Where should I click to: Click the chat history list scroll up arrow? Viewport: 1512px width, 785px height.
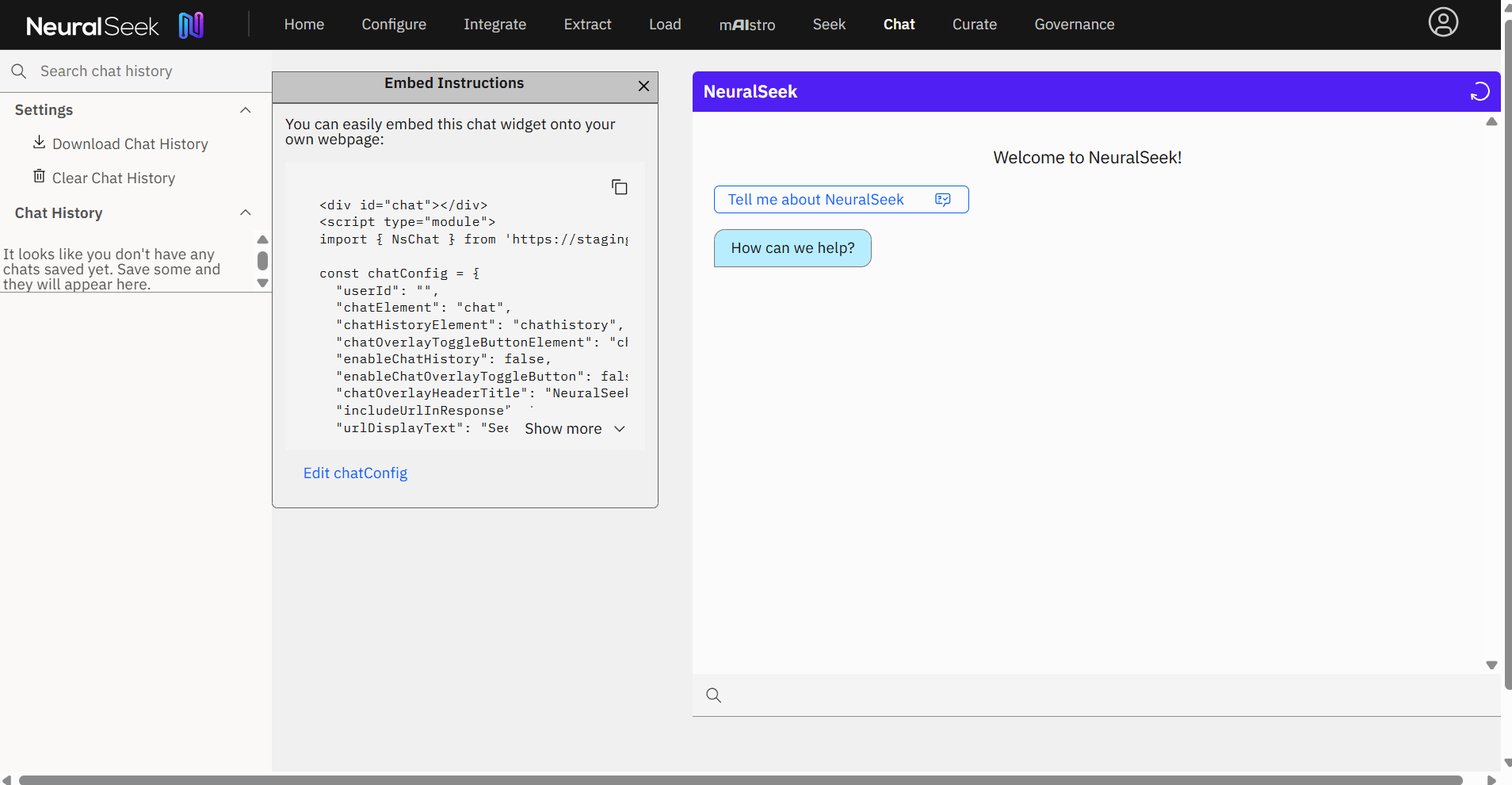[x=263, y=239]
